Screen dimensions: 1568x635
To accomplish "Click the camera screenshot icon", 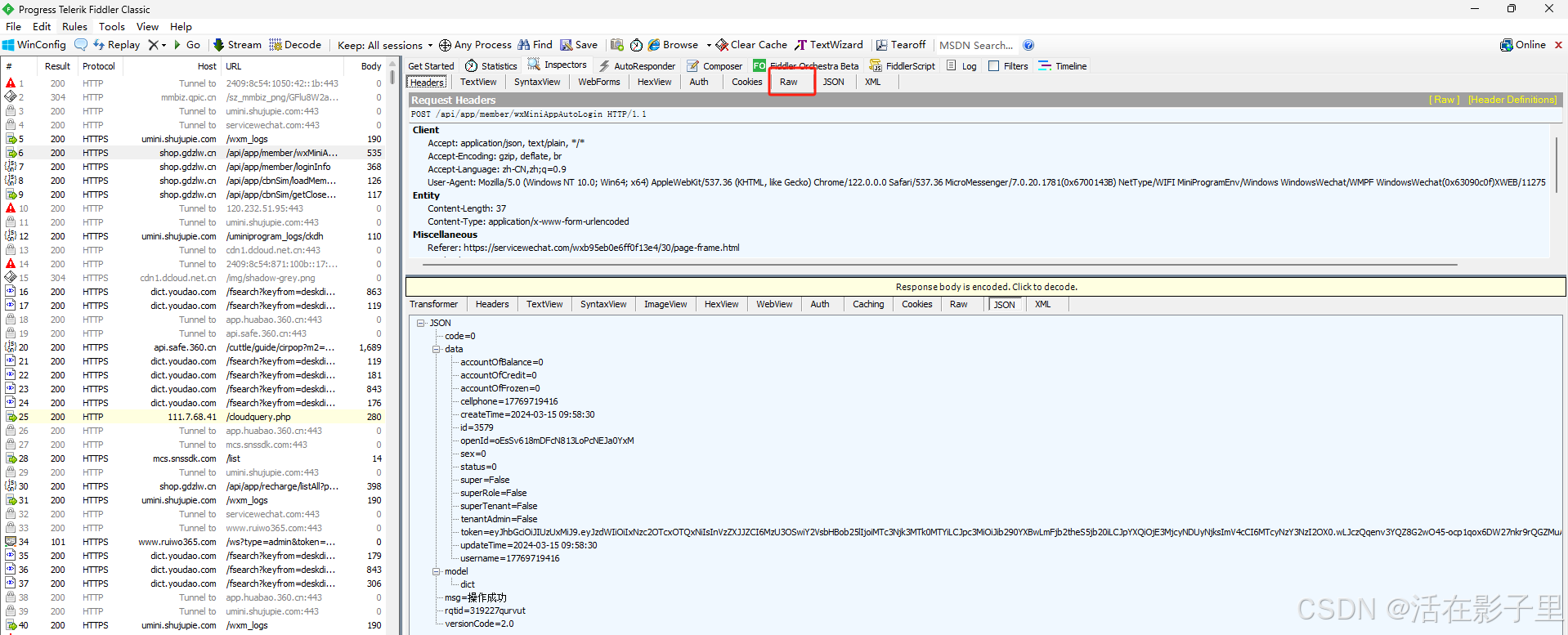I will (x=617, y=45).
